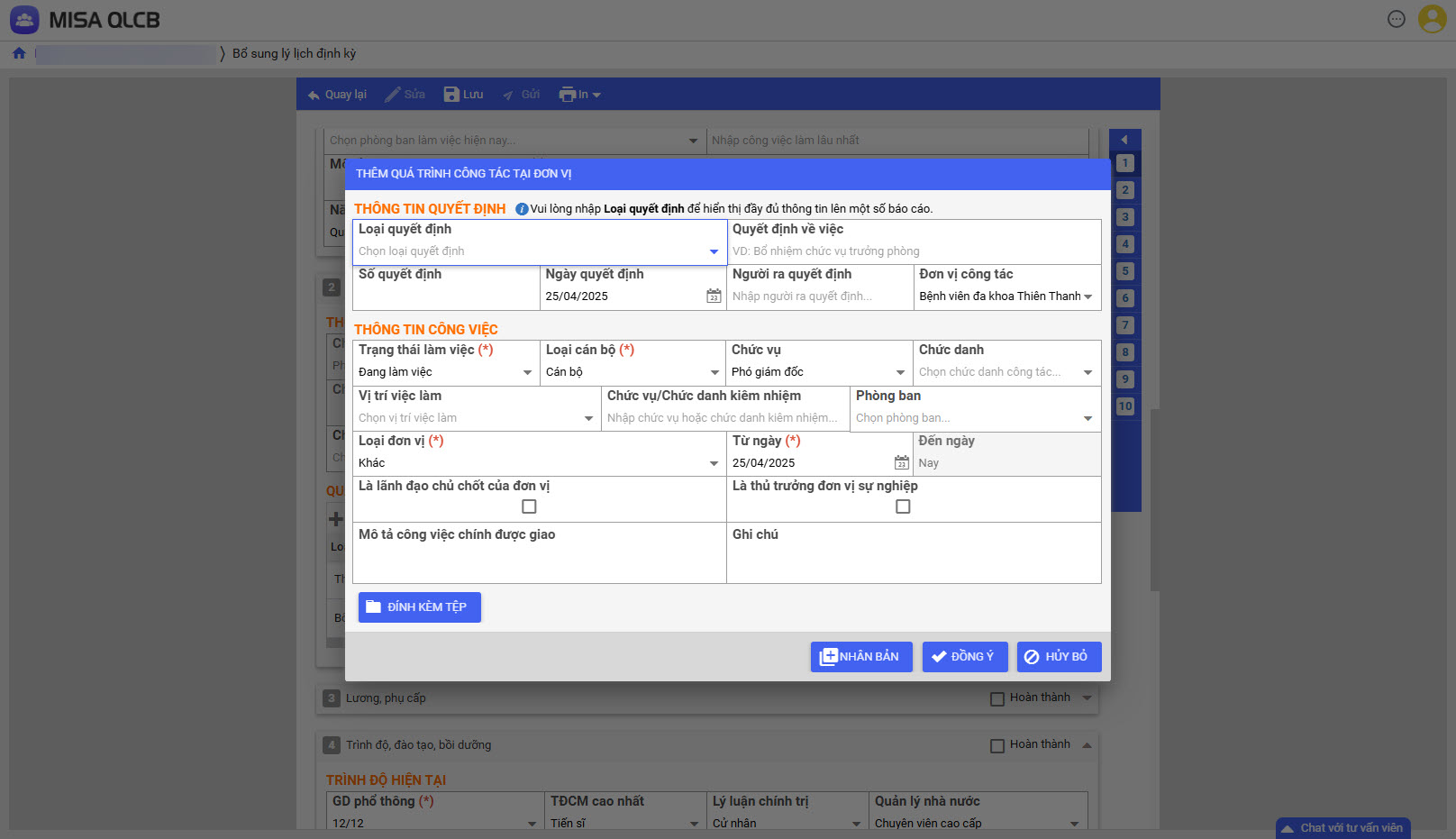1456x839 pixels.
Task: Click the ĐÍNH KÈM TỆP button
Action: tap(419, 607)
